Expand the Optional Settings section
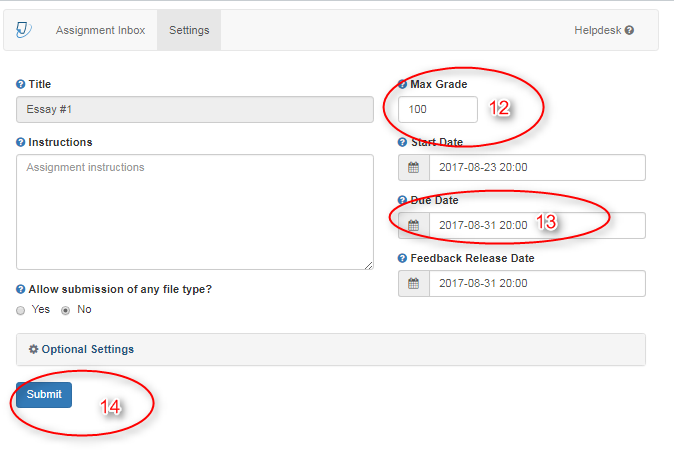This screenshot has height=452, width=674. point(82,350)
